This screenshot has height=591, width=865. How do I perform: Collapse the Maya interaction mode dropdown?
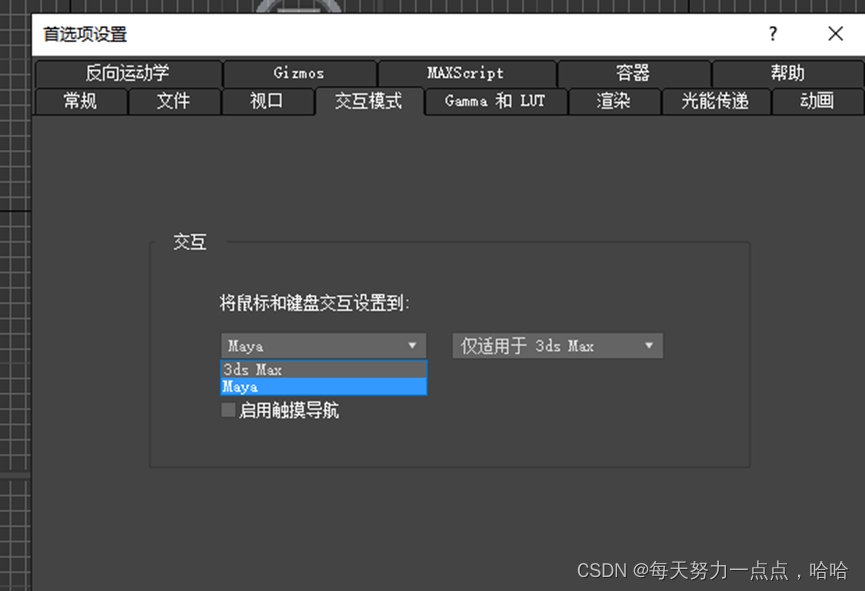point(323,346)
